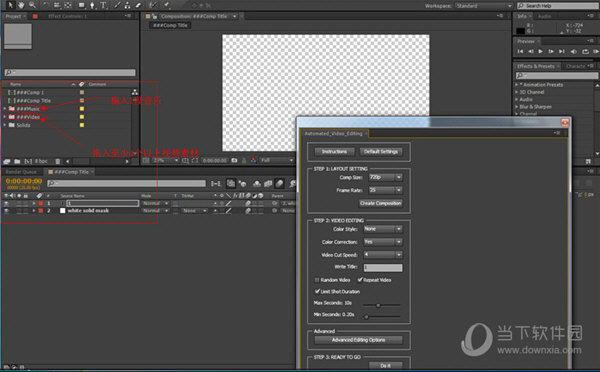
Task: Select ###Comp 1 in Project panel
Action: 30,92
